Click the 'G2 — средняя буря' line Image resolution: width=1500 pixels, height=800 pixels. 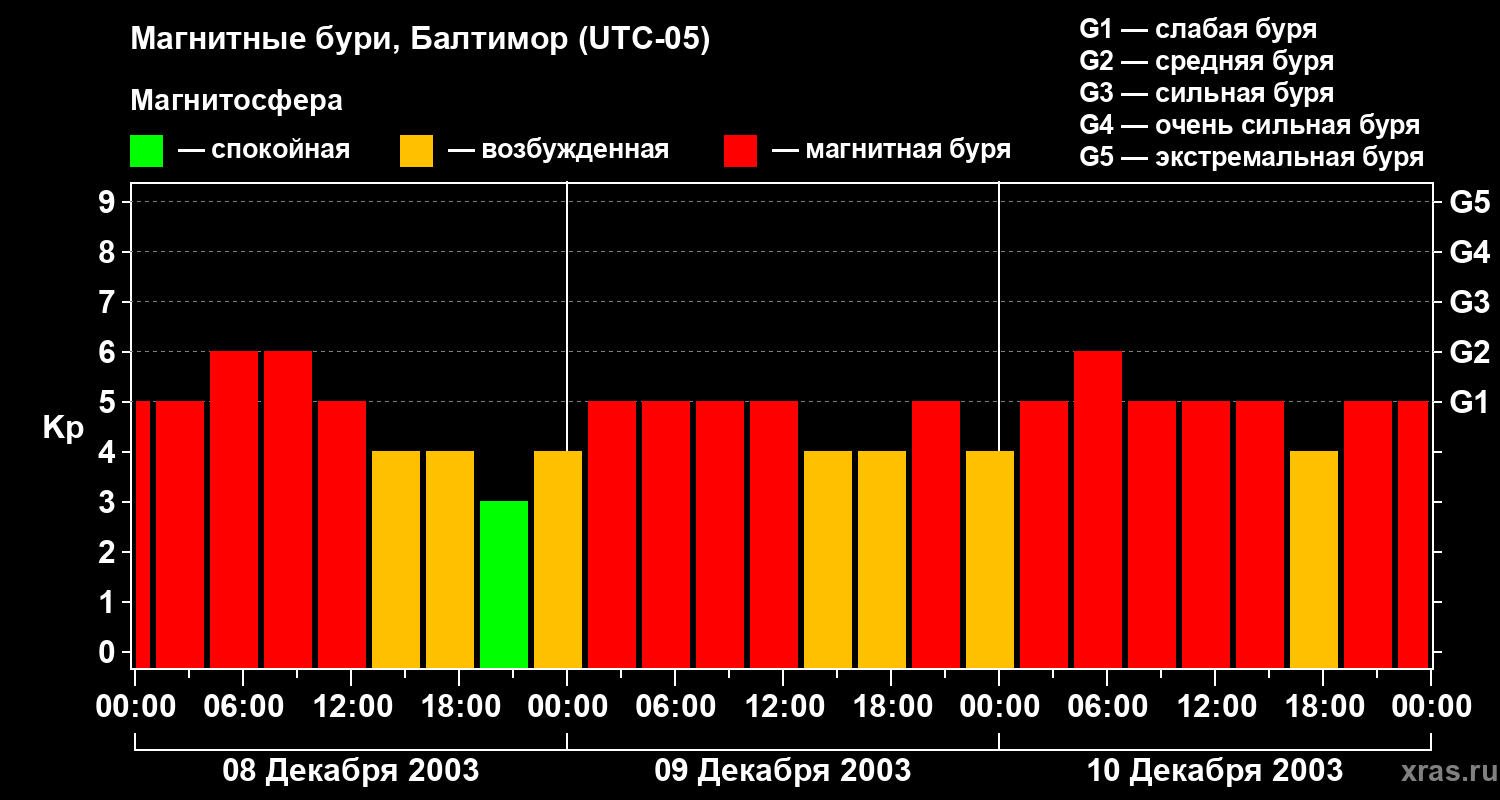point(1206,61)
